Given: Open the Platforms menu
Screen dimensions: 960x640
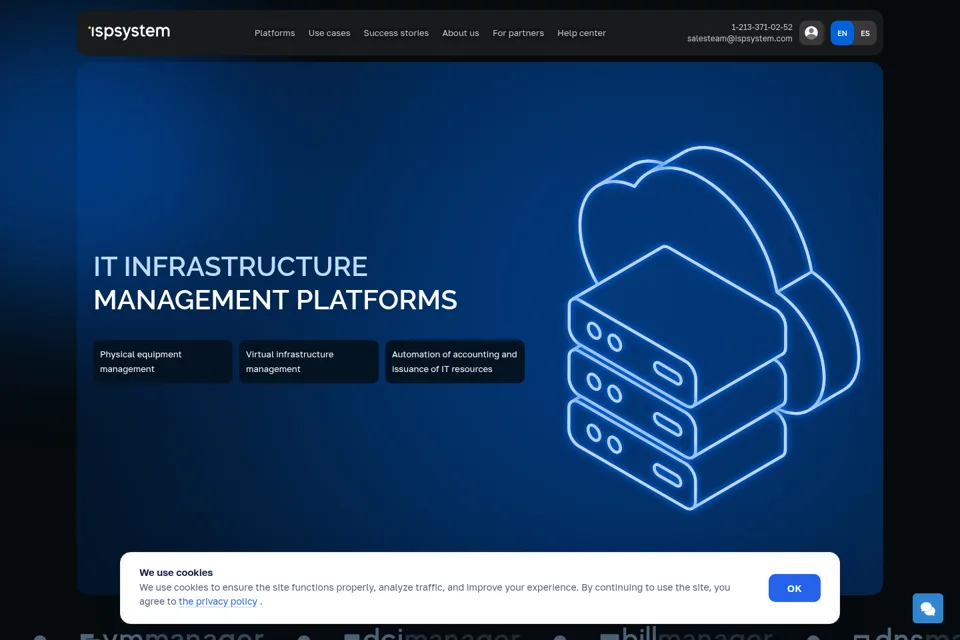Looking at the screenshot, I should [x=274, y=33].
